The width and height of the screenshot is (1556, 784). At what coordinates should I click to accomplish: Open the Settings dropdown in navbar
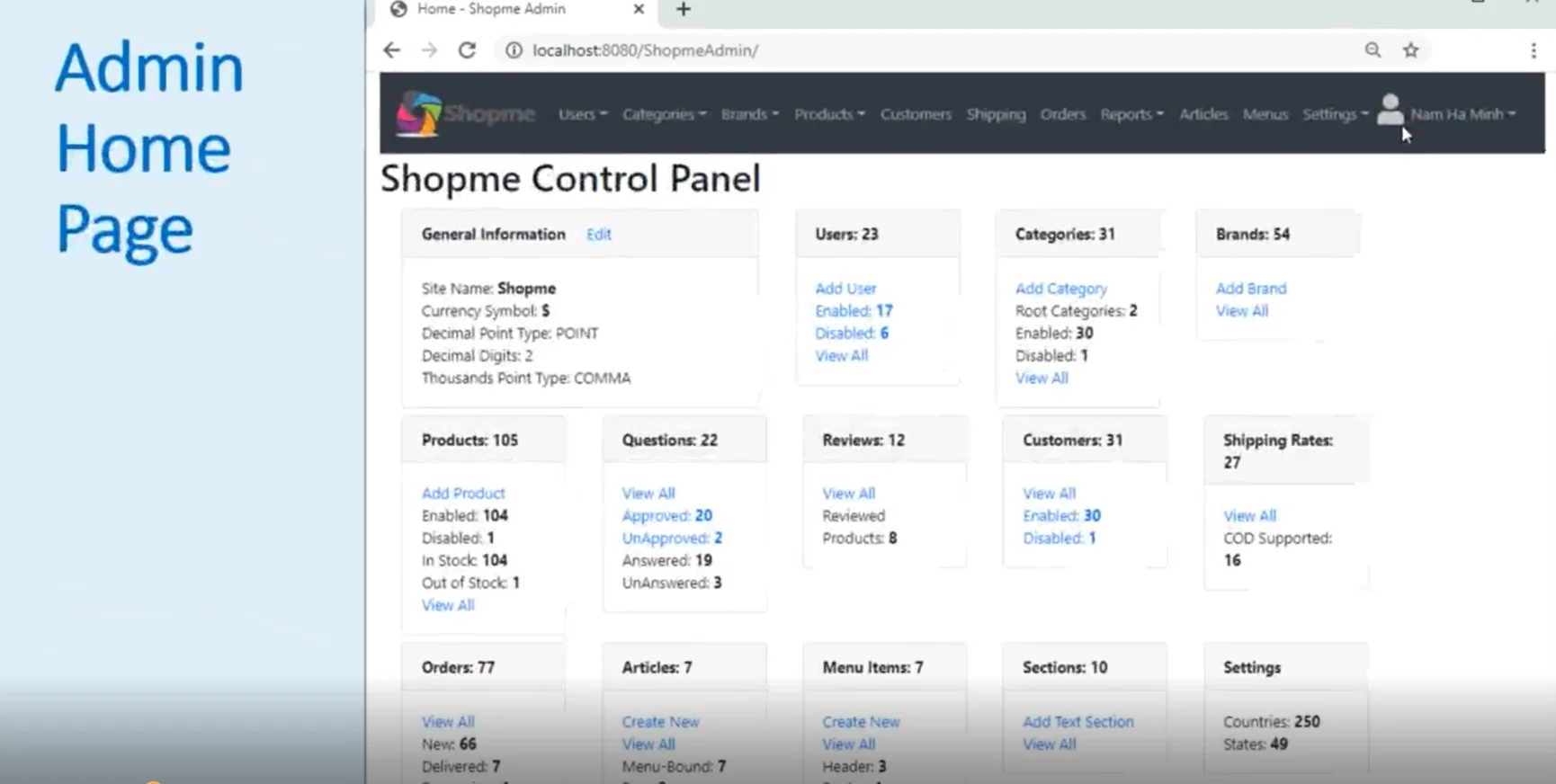[x=1335, y=114]
